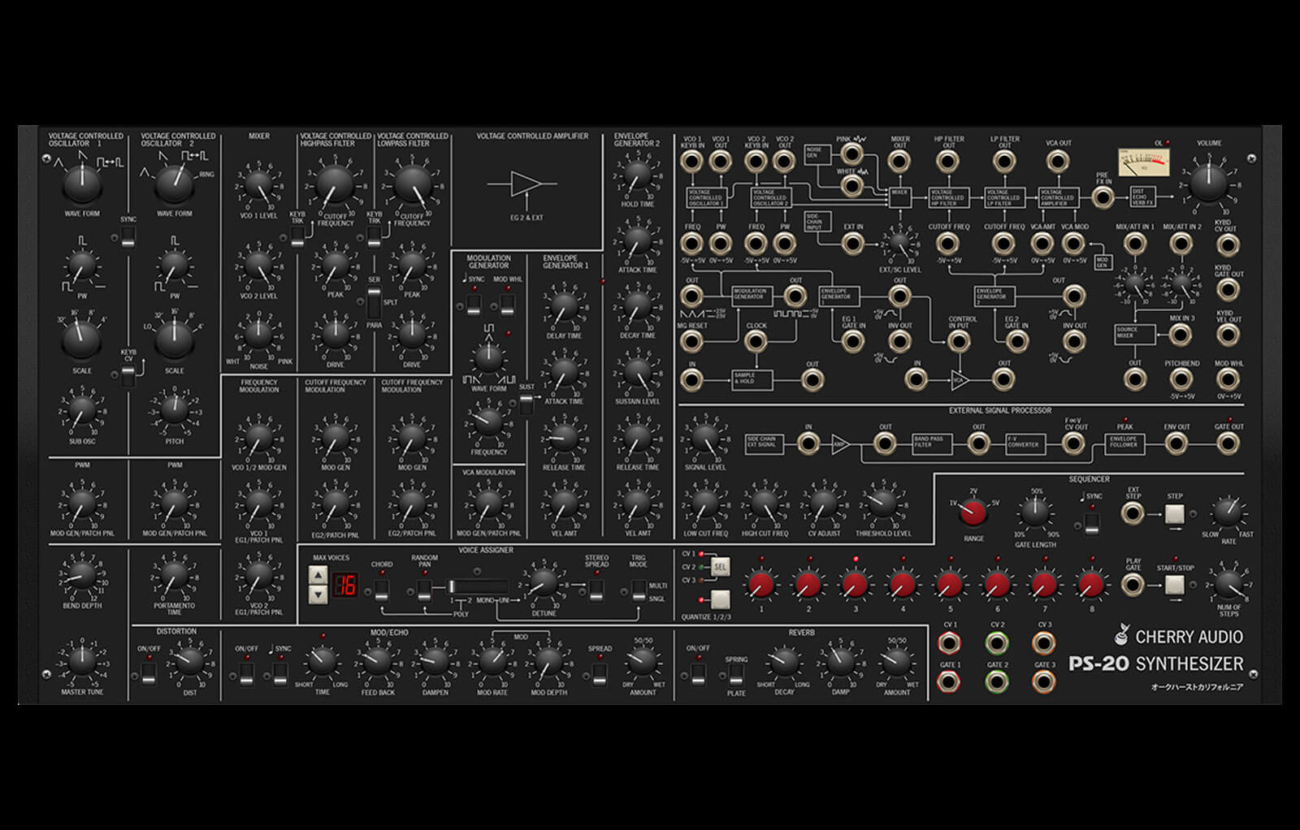Click the MG RESET jack
1300x830 pixels.
(692, 342)
